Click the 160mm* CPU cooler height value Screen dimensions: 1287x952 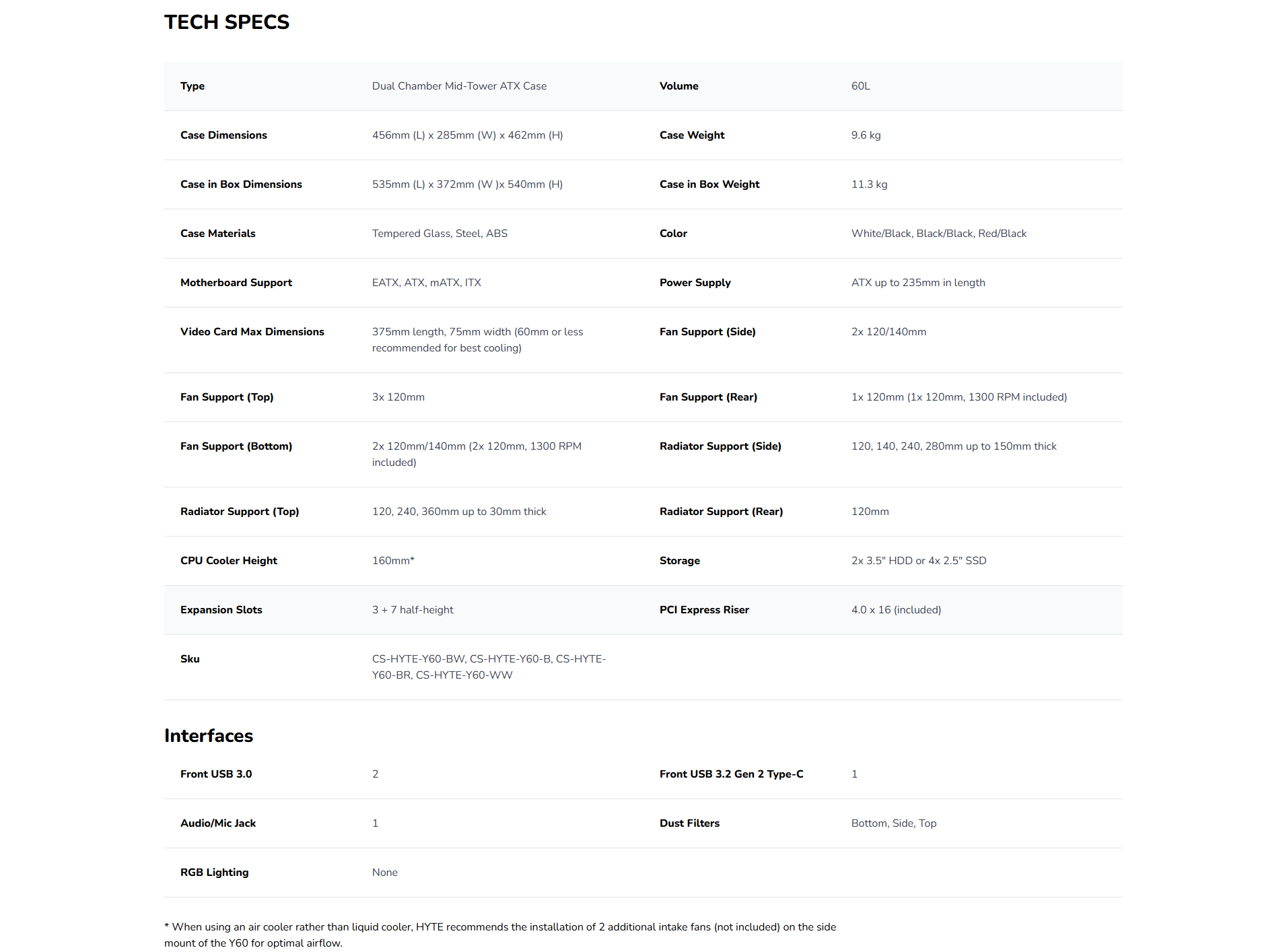393,561
